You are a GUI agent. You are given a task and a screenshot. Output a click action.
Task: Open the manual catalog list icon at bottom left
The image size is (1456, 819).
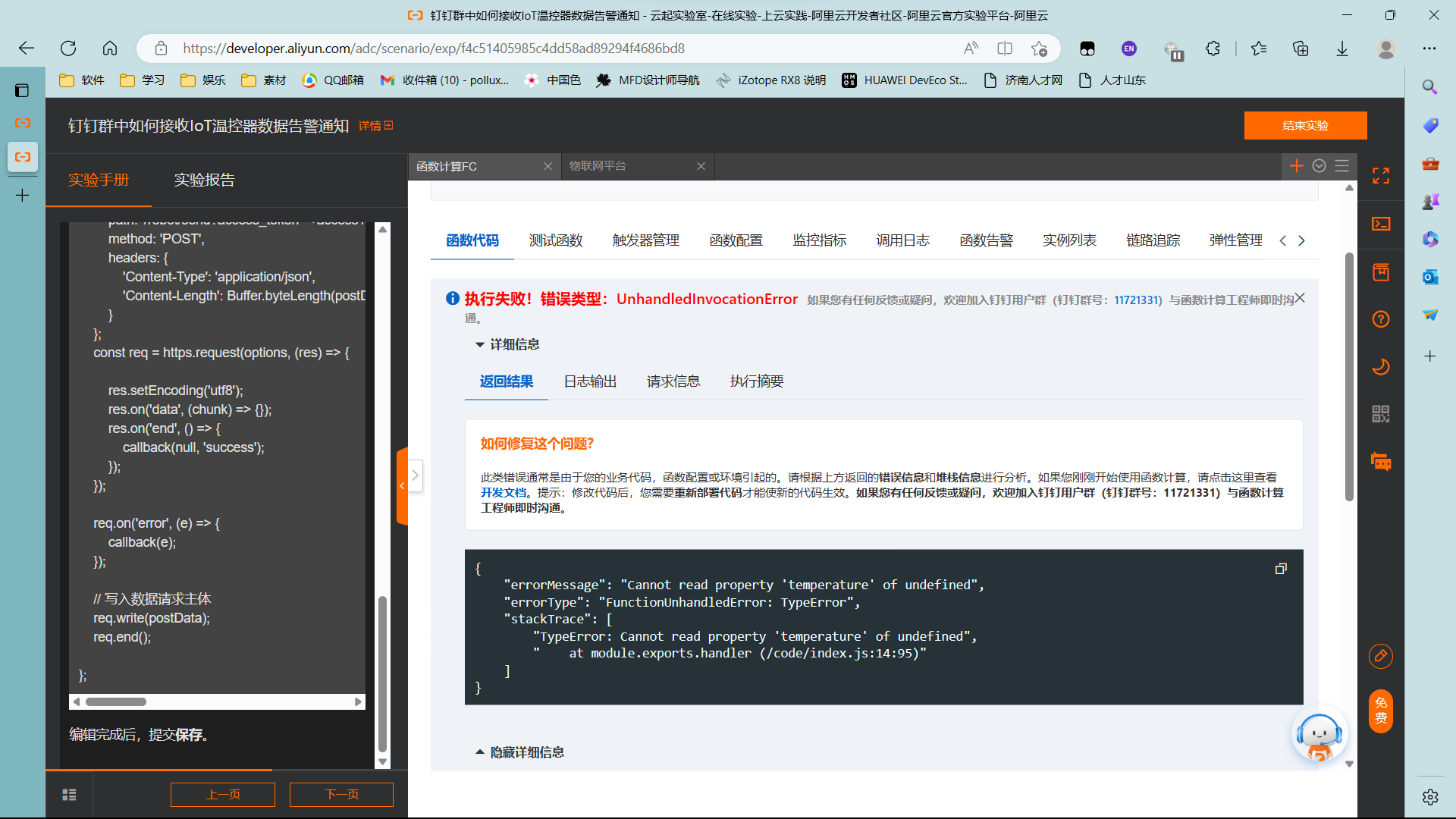click(x=69, y=795)
